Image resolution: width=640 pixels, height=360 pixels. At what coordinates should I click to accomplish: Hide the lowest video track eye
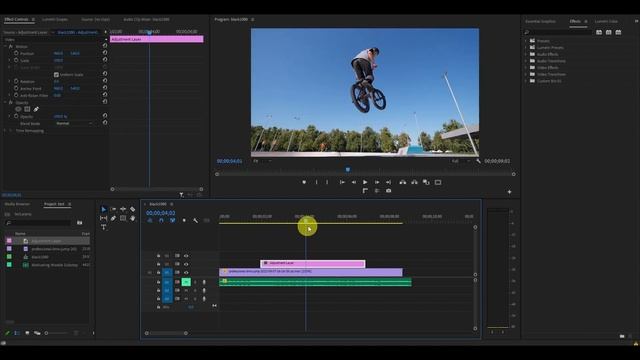[186, 272]
